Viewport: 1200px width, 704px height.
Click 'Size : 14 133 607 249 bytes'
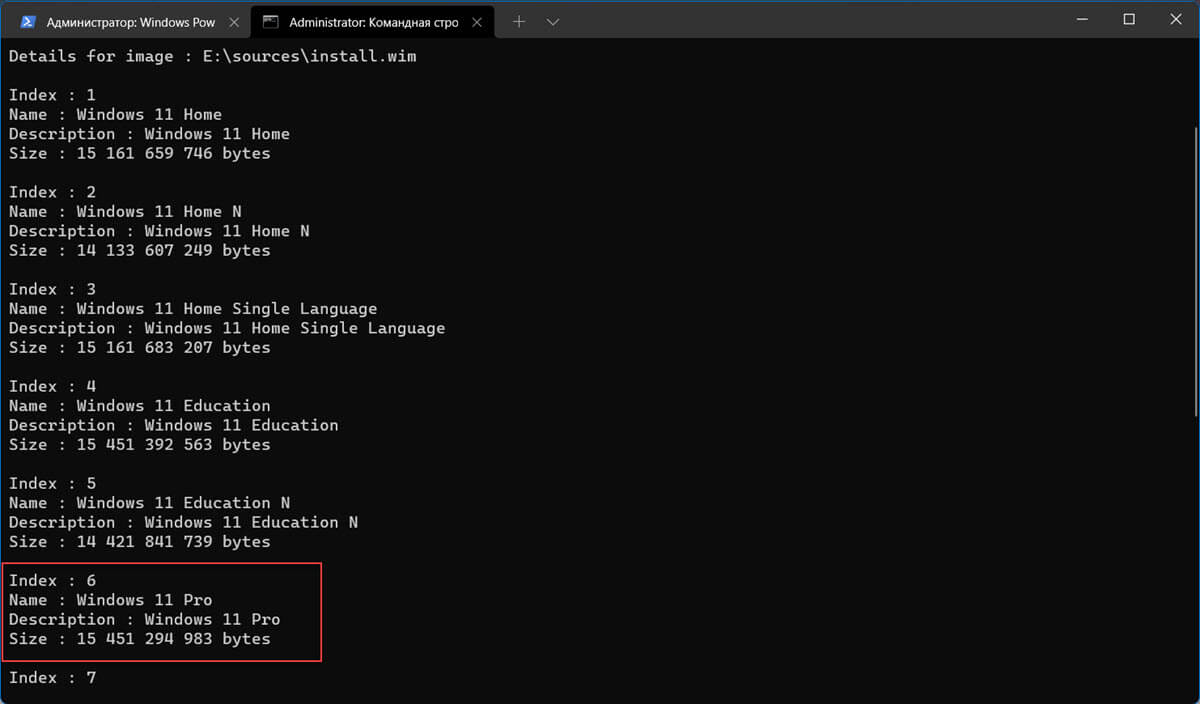(140, 250)
